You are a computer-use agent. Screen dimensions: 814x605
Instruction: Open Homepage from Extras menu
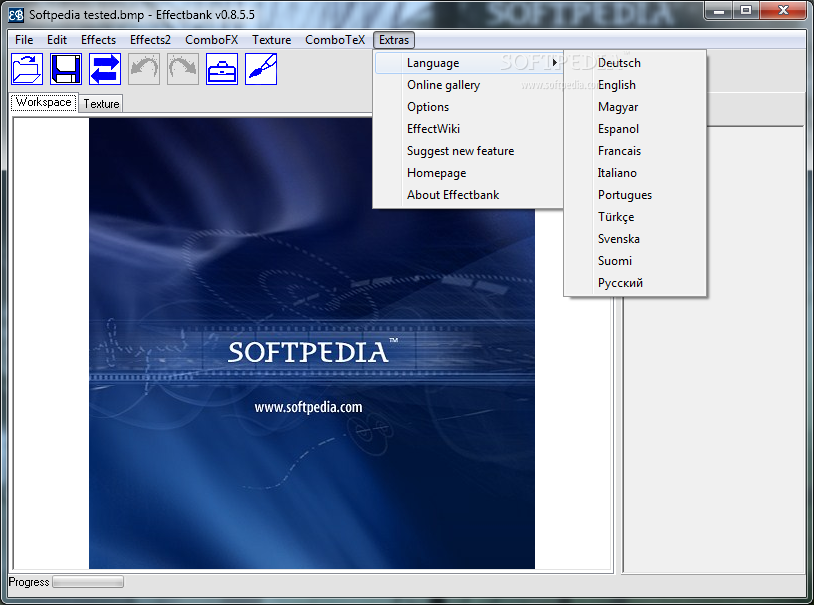[469, 173]
